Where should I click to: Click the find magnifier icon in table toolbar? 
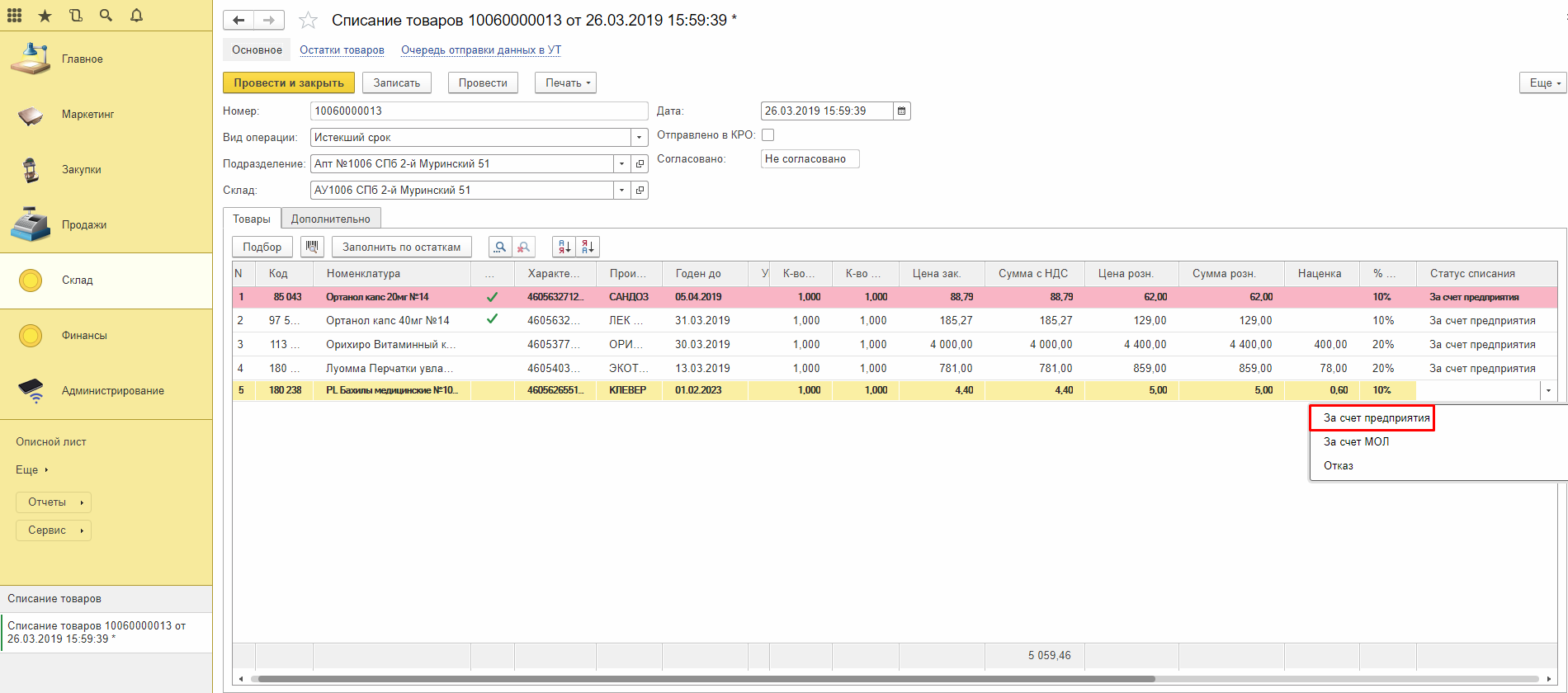point(500,247)
